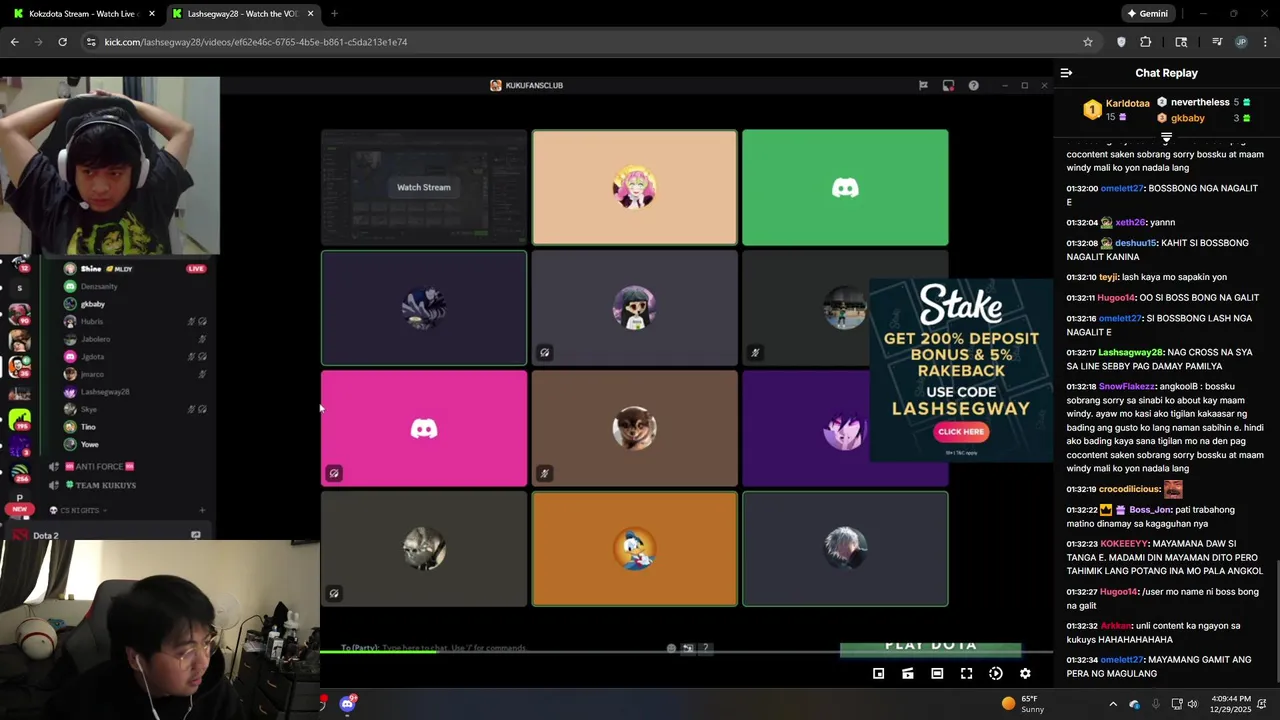Click Arkkan username in chat
1280x720 pixels.
pos(1115,626)
